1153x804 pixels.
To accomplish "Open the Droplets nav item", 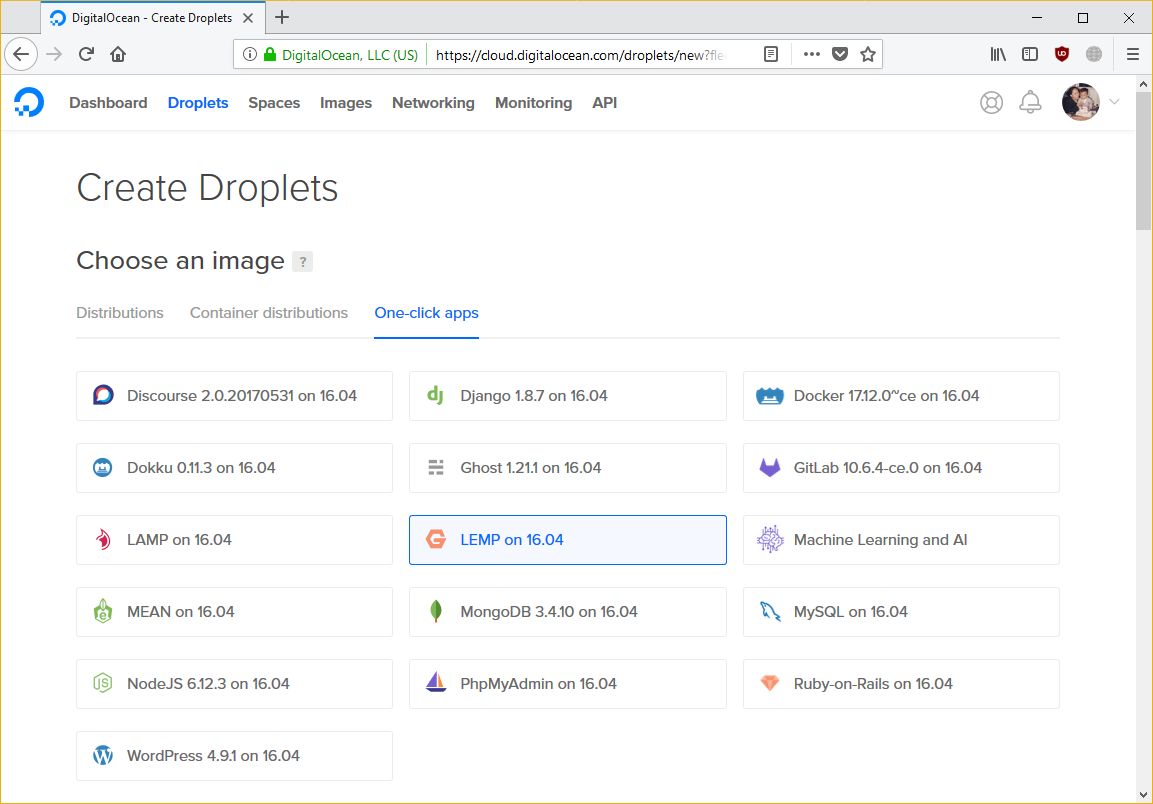I will tap(198, 103).
